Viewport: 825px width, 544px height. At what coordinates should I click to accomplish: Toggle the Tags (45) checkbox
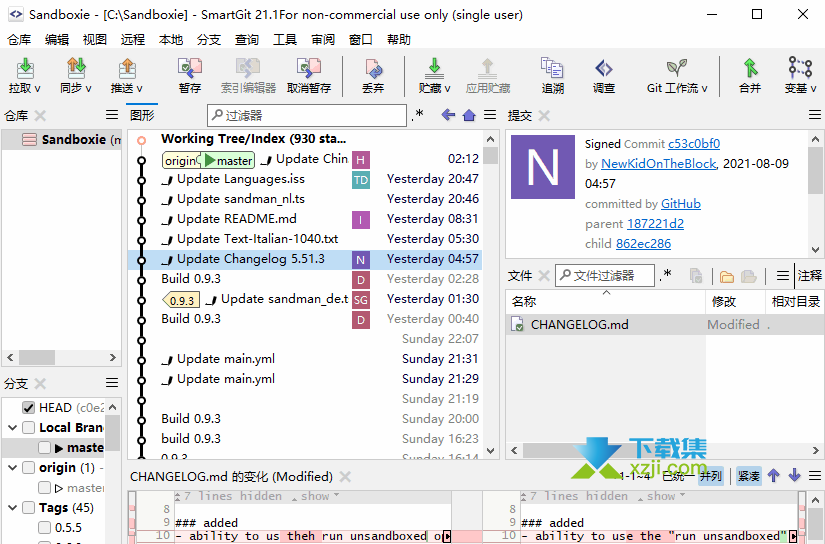tap(28, 508)
